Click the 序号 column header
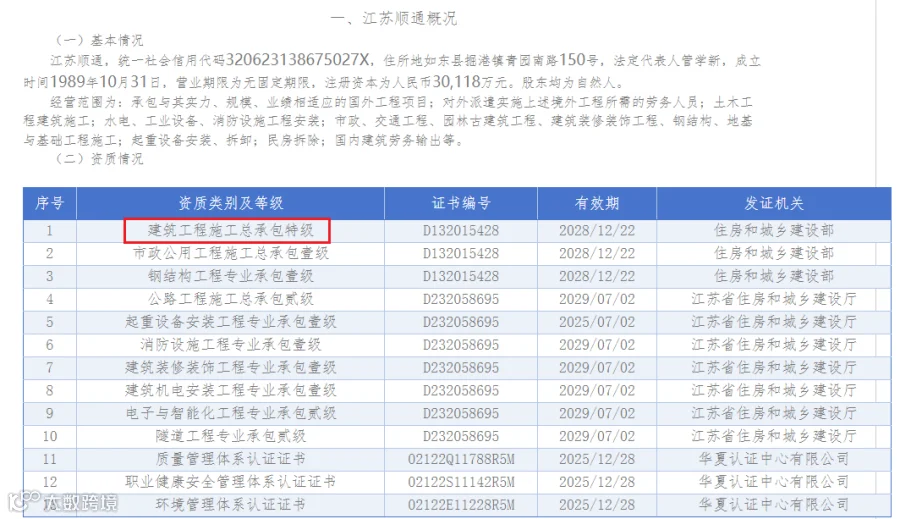This screenshot has width=900, height=519. click(49, 203)
